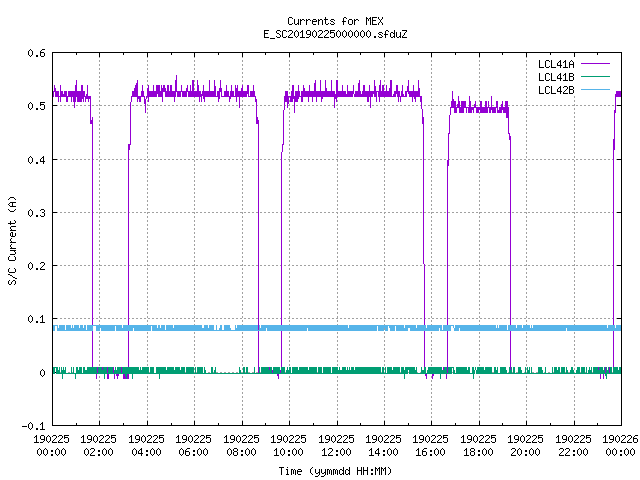Click the y-axis tick value -0.1

[x=33, y=426]
